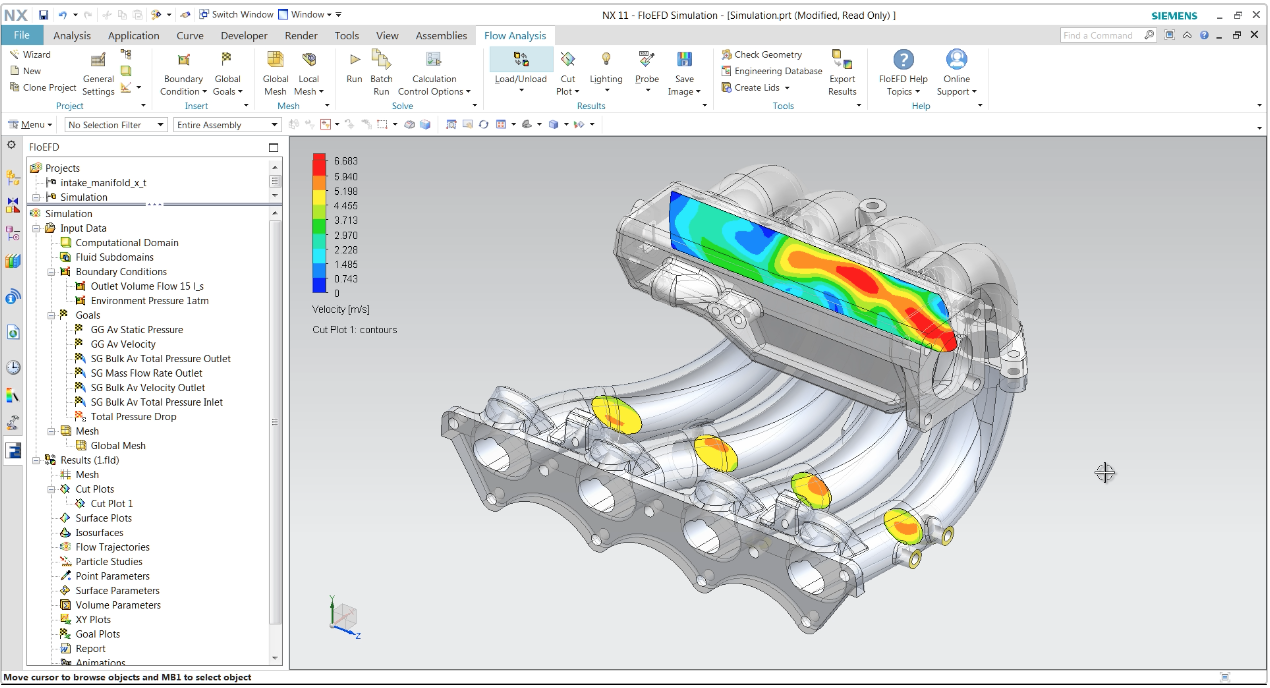Image resolution: width=1270 pixels, height=688 pixels.
Task: Collapse Cut Plots tree node
Action: (x=52, y=489)
